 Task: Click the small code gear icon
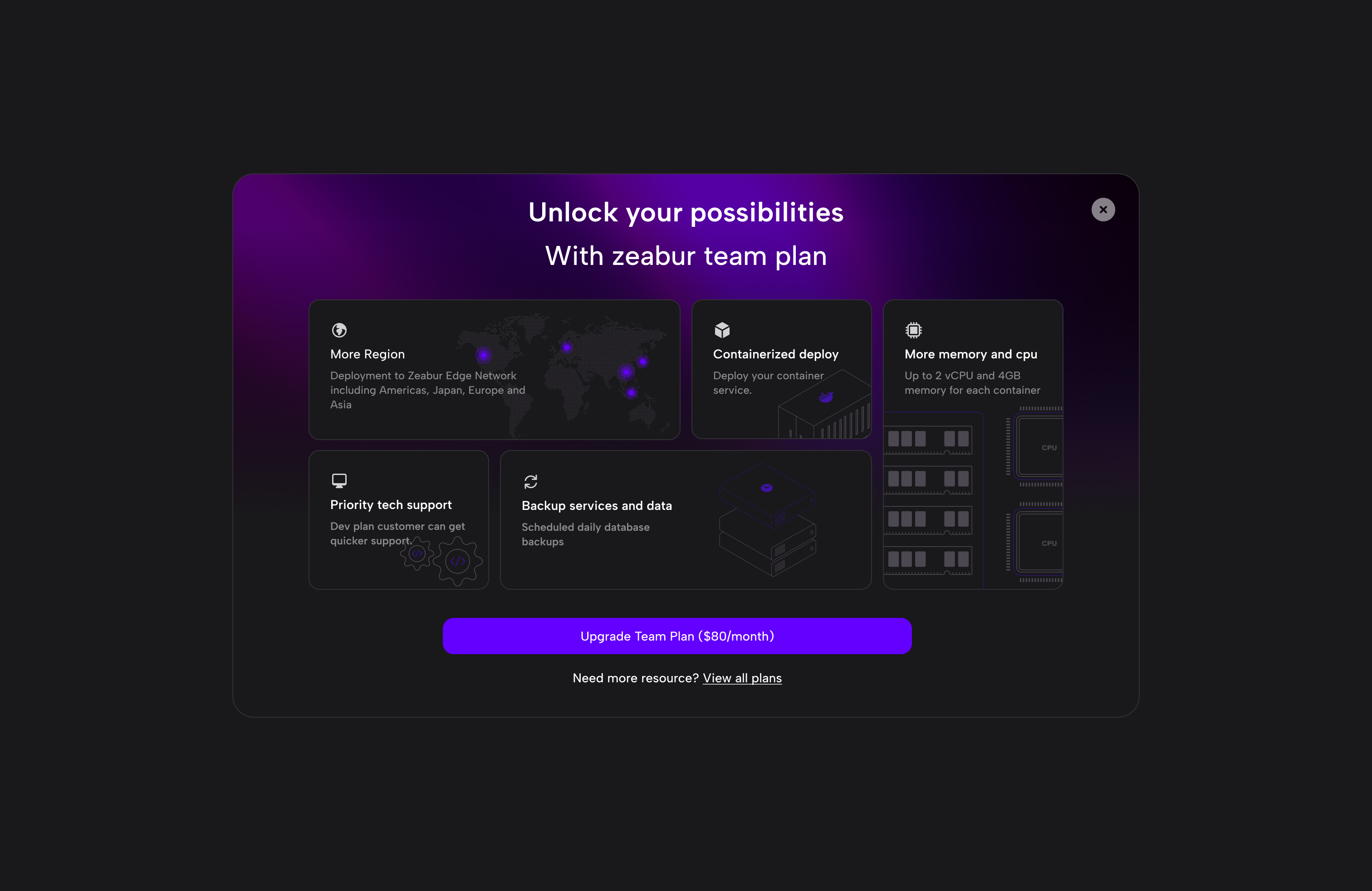point(417,554)
